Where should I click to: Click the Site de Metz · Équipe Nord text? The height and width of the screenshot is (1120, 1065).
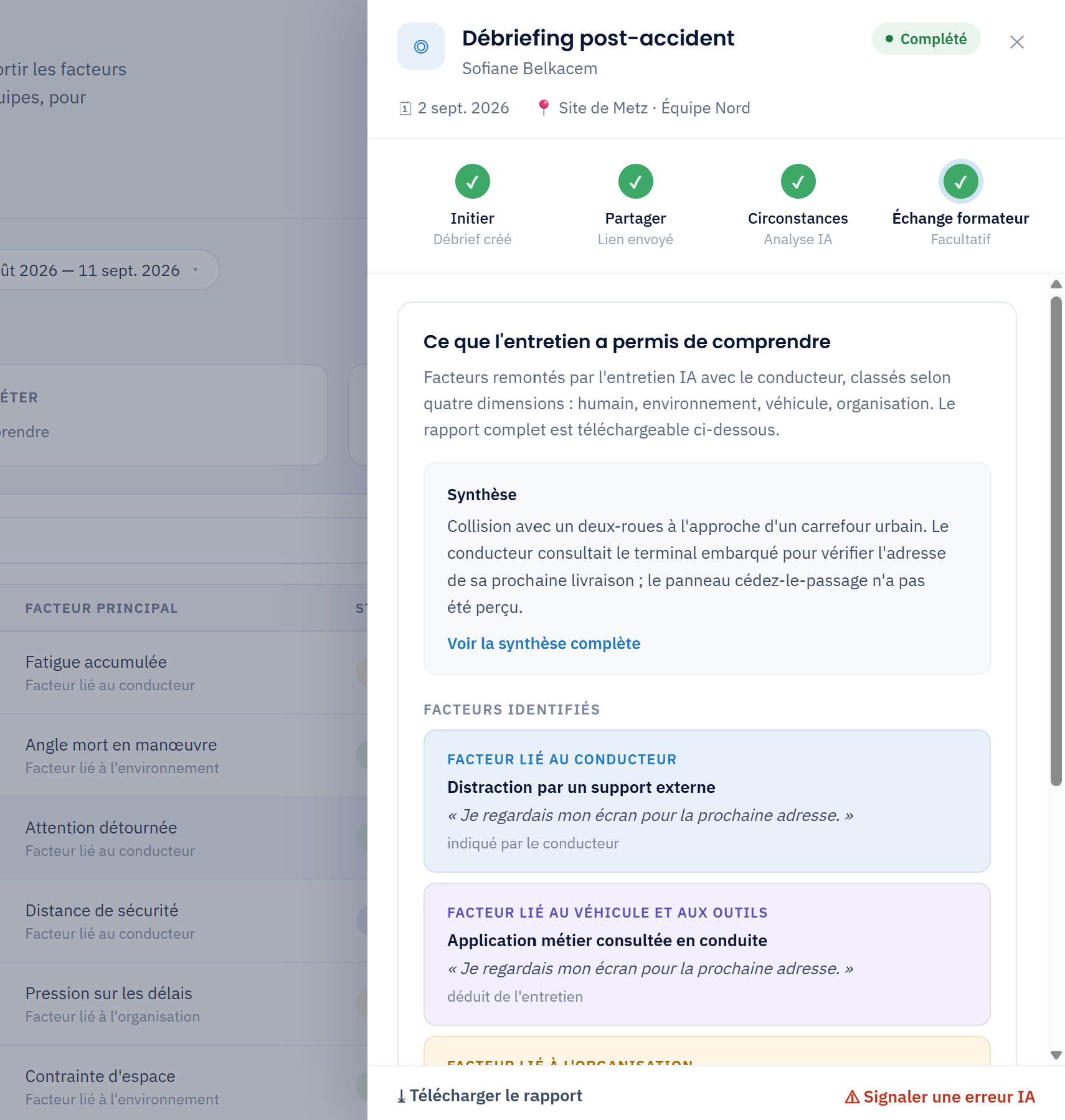point(655,108)
